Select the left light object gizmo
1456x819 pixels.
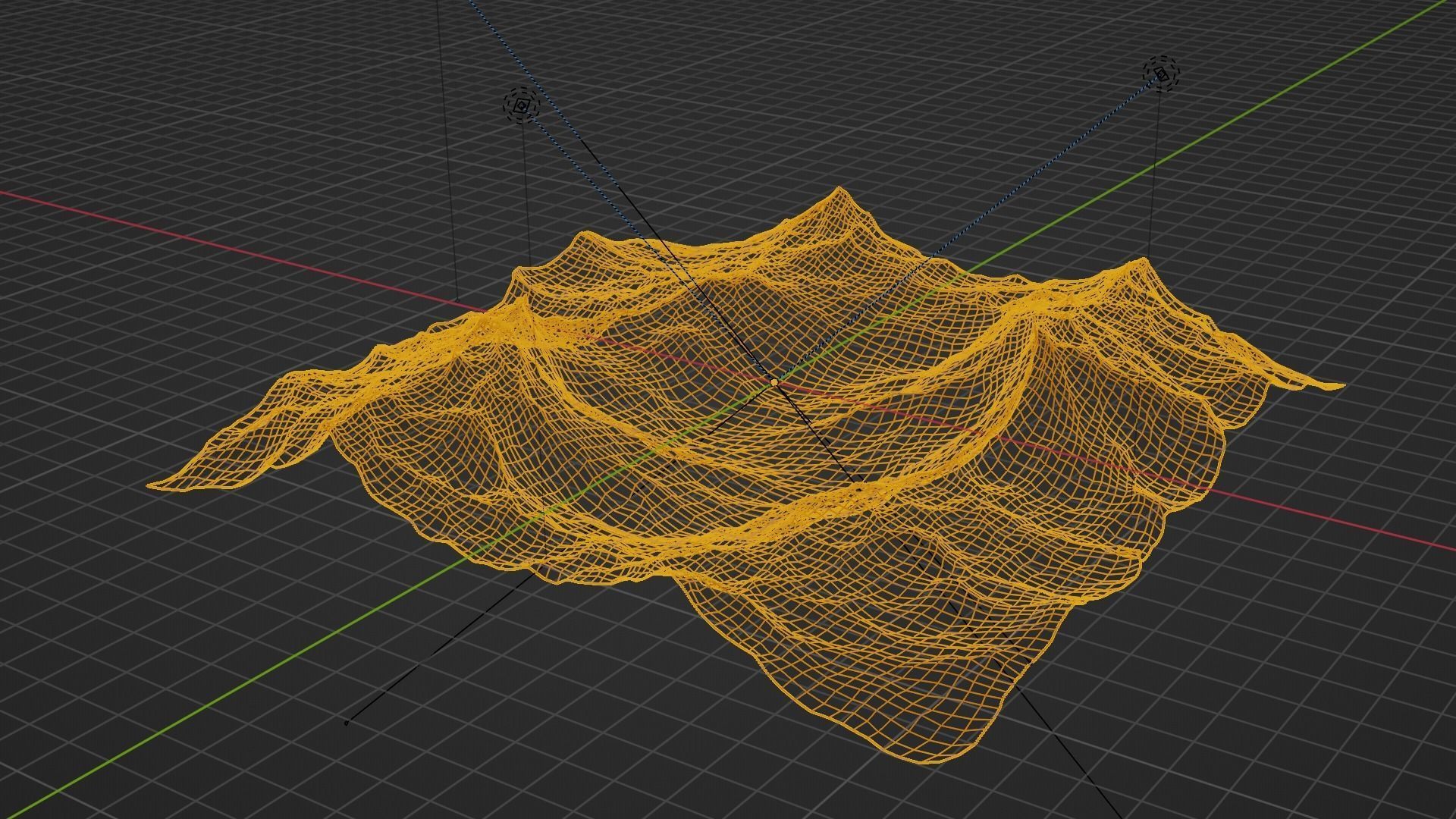tap(521, 105)
